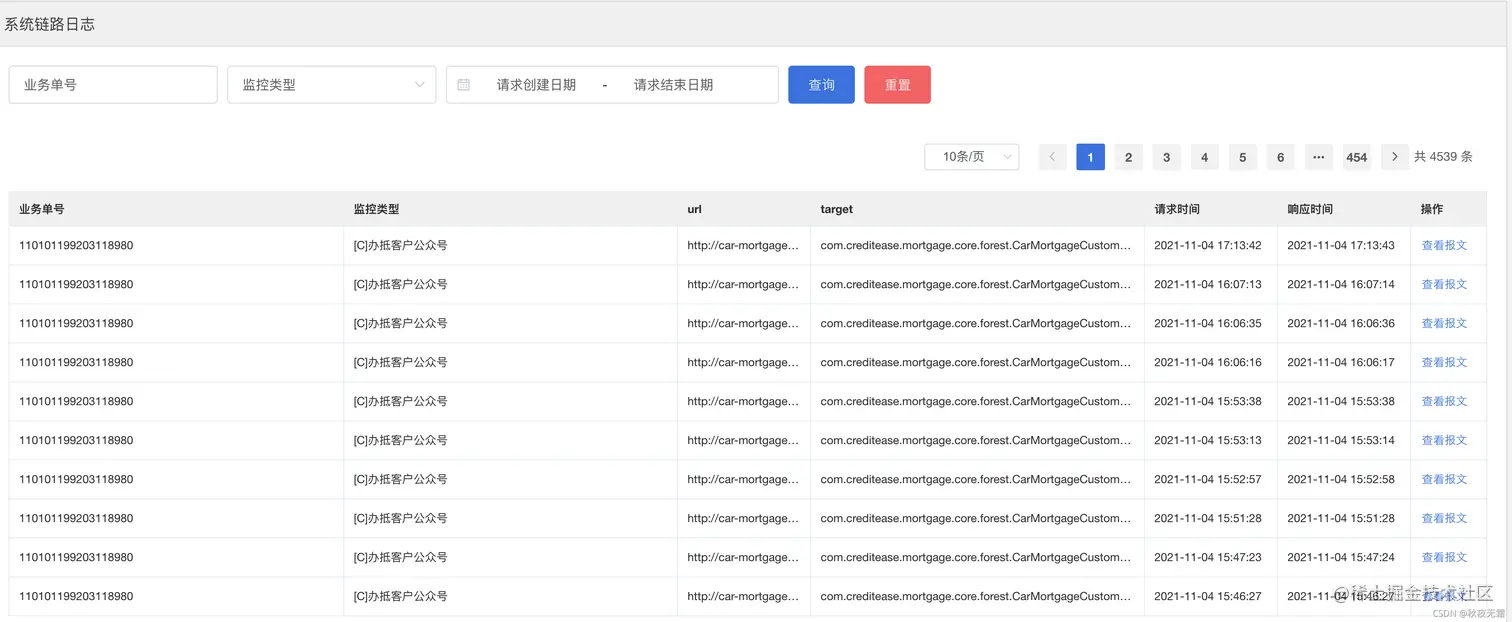
Task: Jump forward with ellipsis pagination button
Action: click(1318, 157)
